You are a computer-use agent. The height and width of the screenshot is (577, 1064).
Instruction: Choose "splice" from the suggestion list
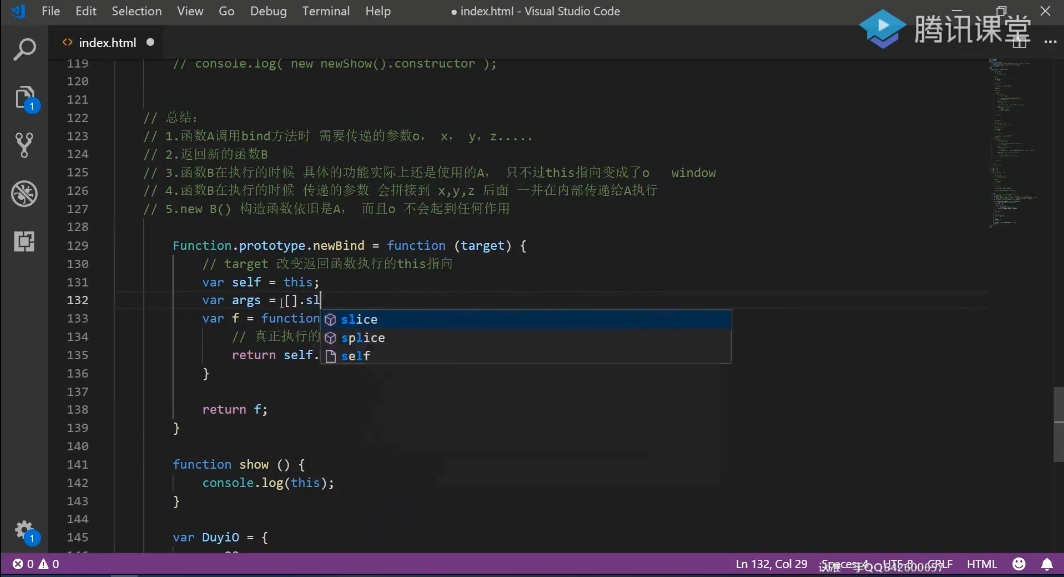point(362,338)
